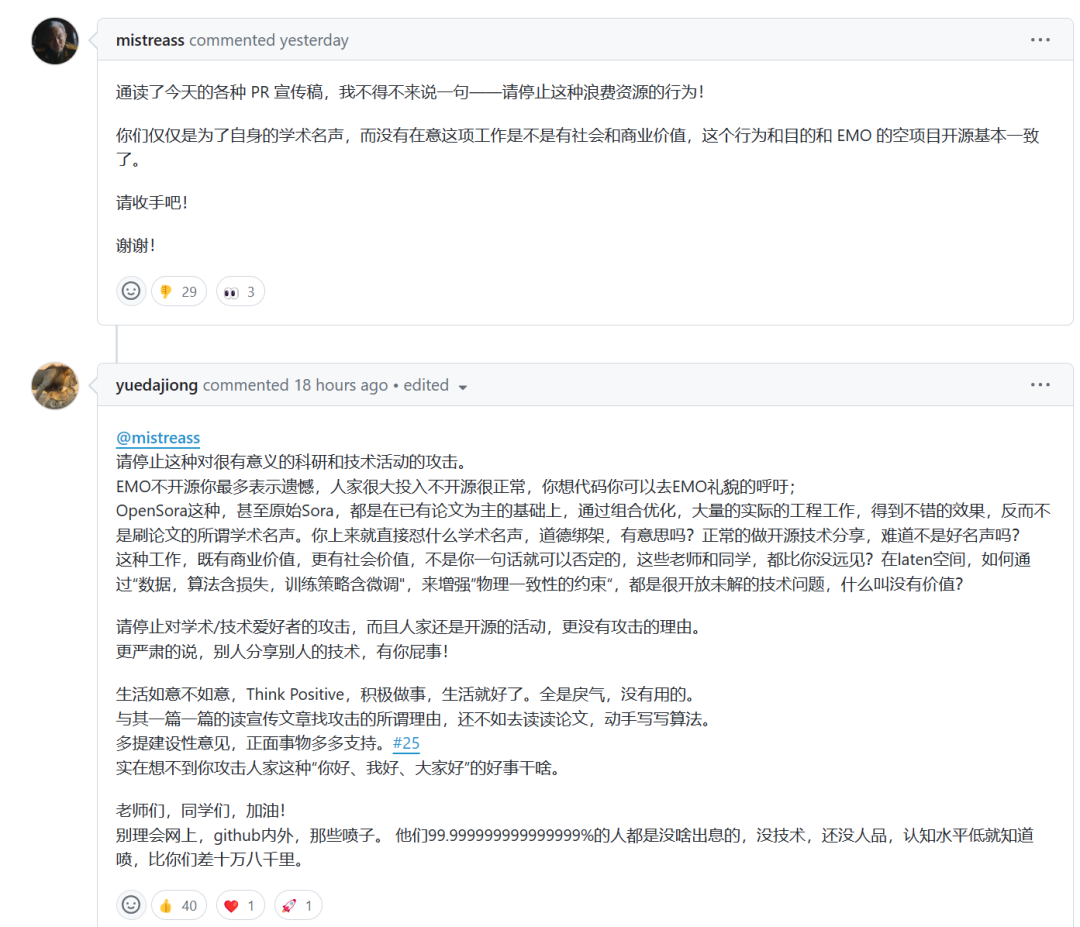
Task: Follow the @mistreass mention link
Action: coord(158,437)
